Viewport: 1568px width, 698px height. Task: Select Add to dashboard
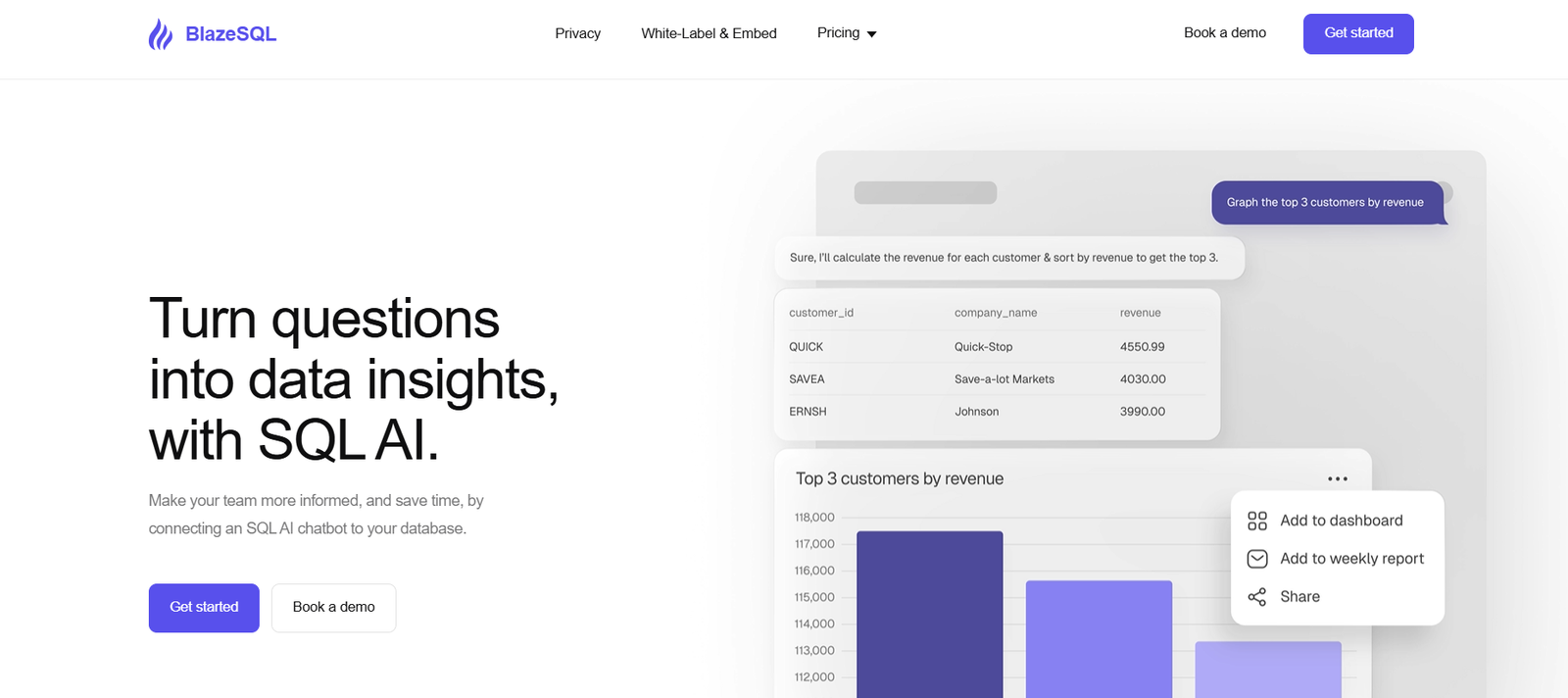(1342, 521)
